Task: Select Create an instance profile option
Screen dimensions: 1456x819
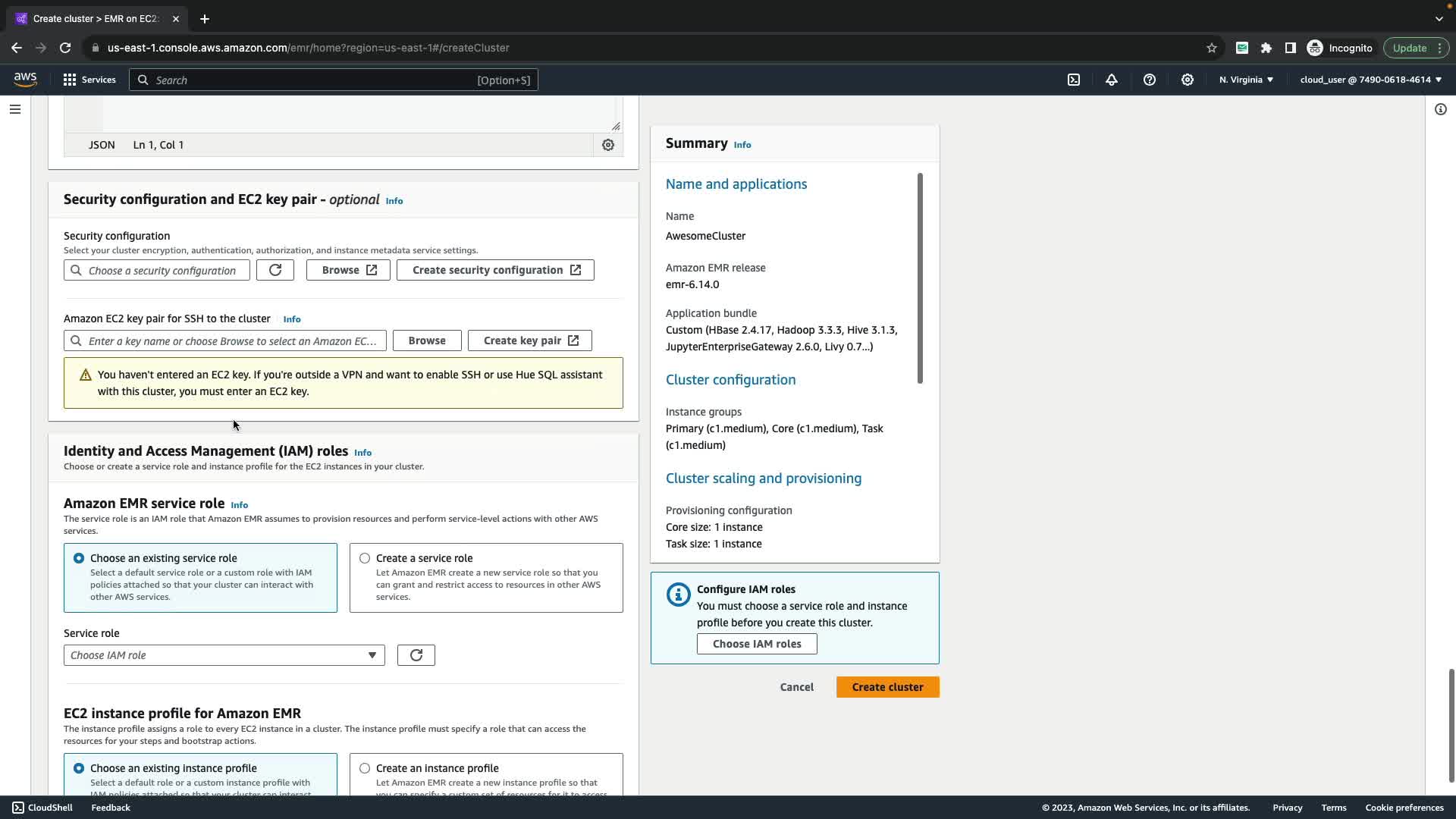Action: [x=366, y=768]
